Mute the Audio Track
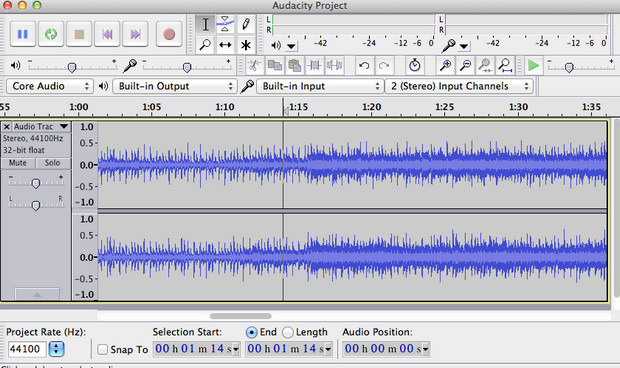The width and height of the screenshot is (620, 368). [x=18, y=163]
